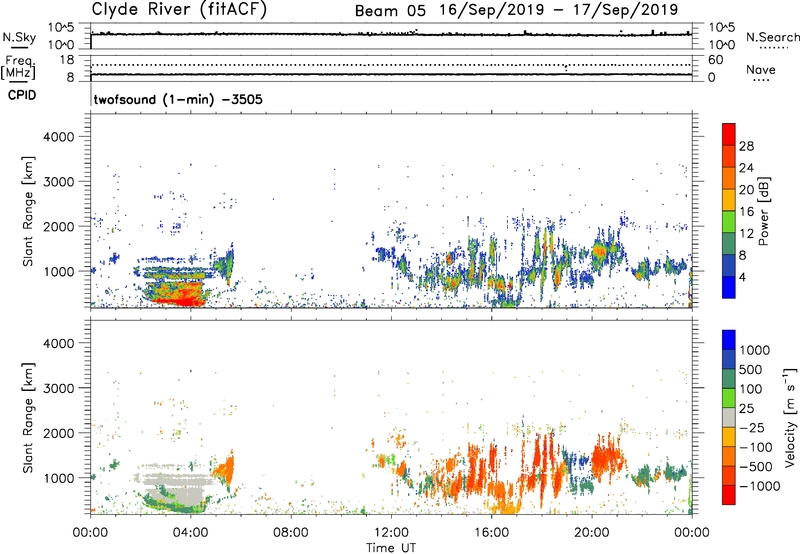
Task: Click the "N.Search" legend label
Action: pyautogui.click(x=772, y=37)
